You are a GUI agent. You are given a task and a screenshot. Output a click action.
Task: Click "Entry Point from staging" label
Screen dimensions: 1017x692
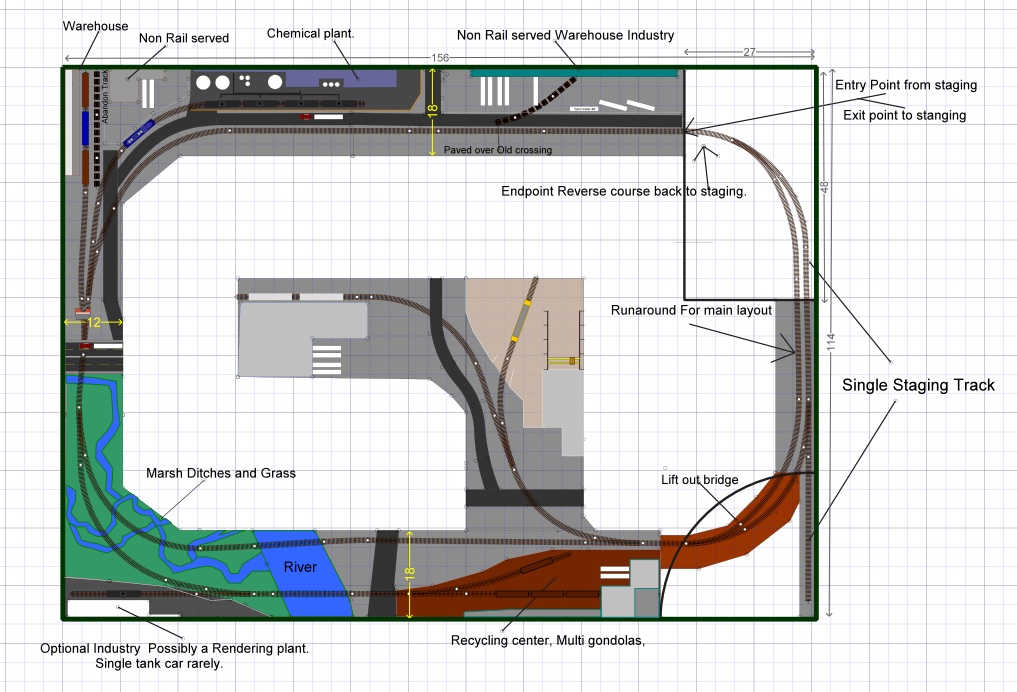906,85
